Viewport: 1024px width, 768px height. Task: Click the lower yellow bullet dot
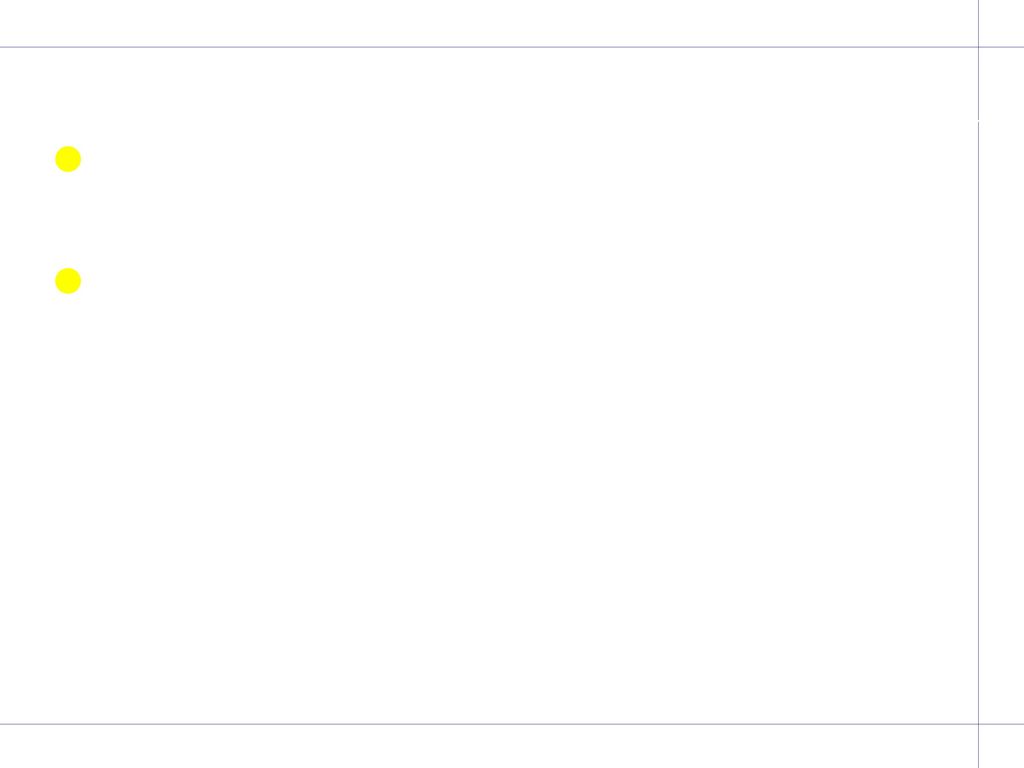click(x=68, y=281)
